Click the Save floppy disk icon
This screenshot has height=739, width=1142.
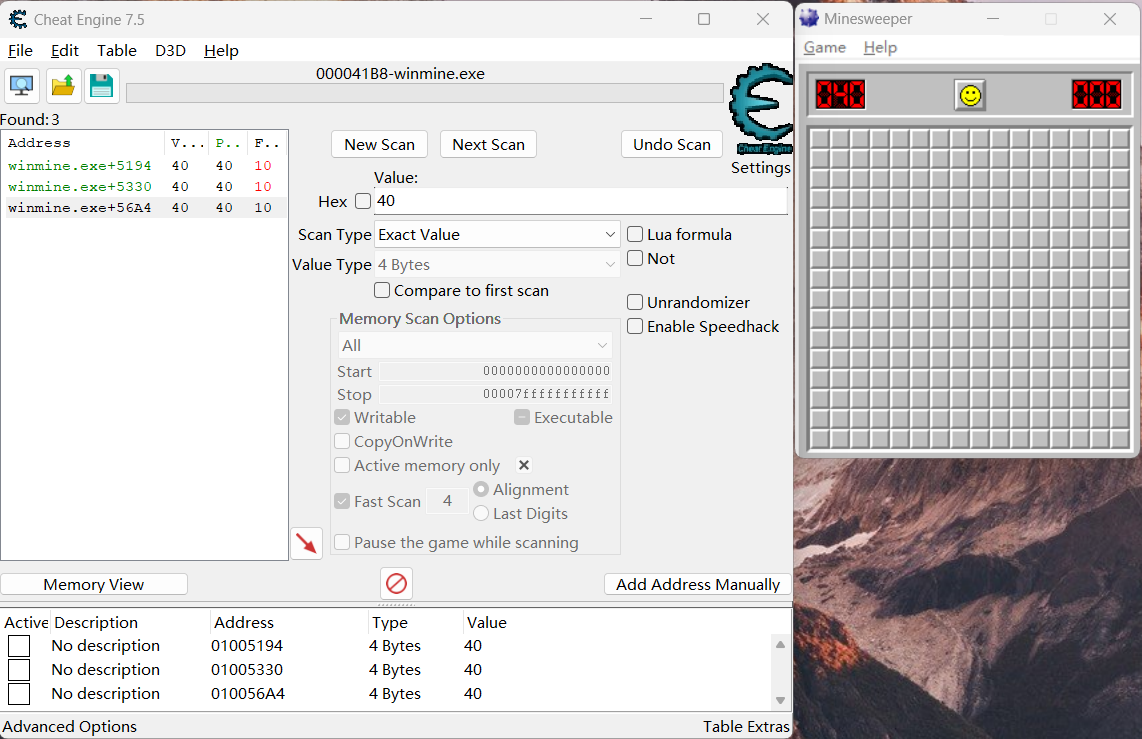pyautogui.click(x=101, y=87)
